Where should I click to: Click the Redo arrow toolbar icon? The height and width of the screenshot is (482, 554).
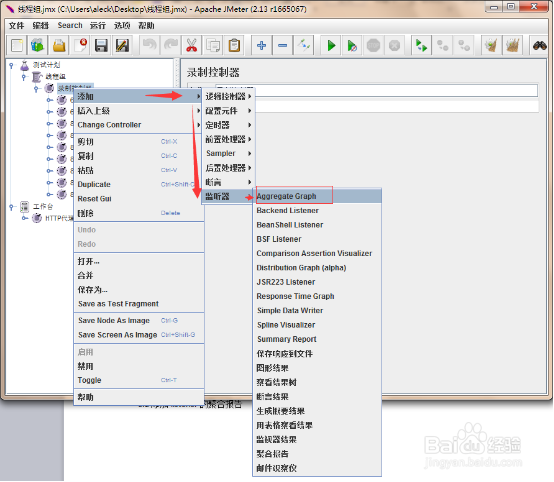[171, 45]
